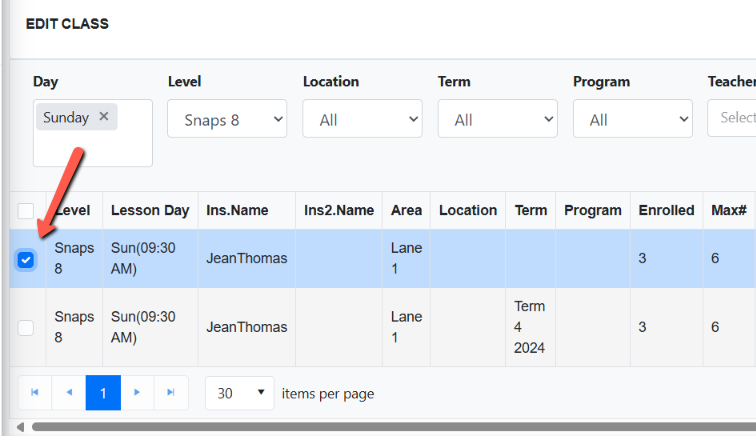The image size is (756, 436).
Task: Open the Location filter dropdown
Action: (362, 119)
